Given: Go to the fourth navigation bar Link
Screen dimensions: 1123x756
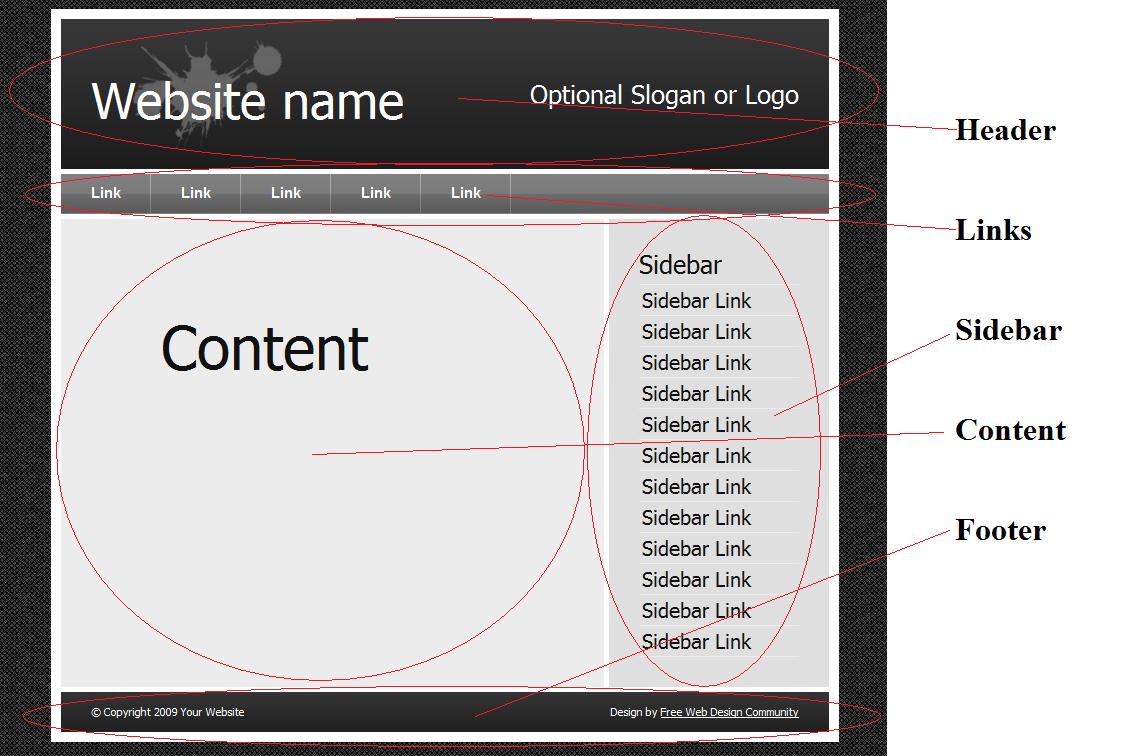Looking at the screenshot, I should [x=376, y=193].
